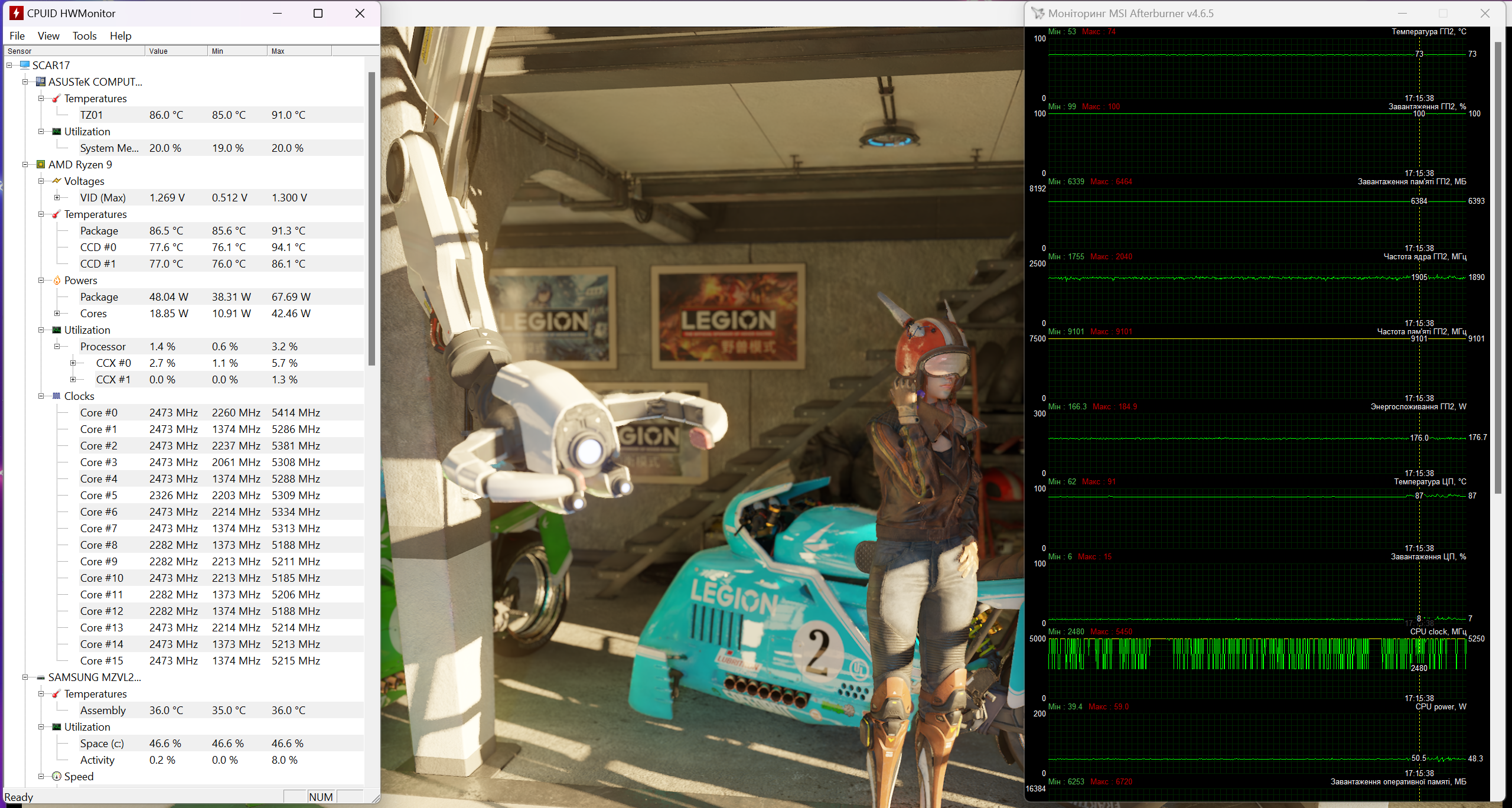Click the Clocks category icon
The height and width of the screenshot is (808, 1512).
(x=57, y=396)
